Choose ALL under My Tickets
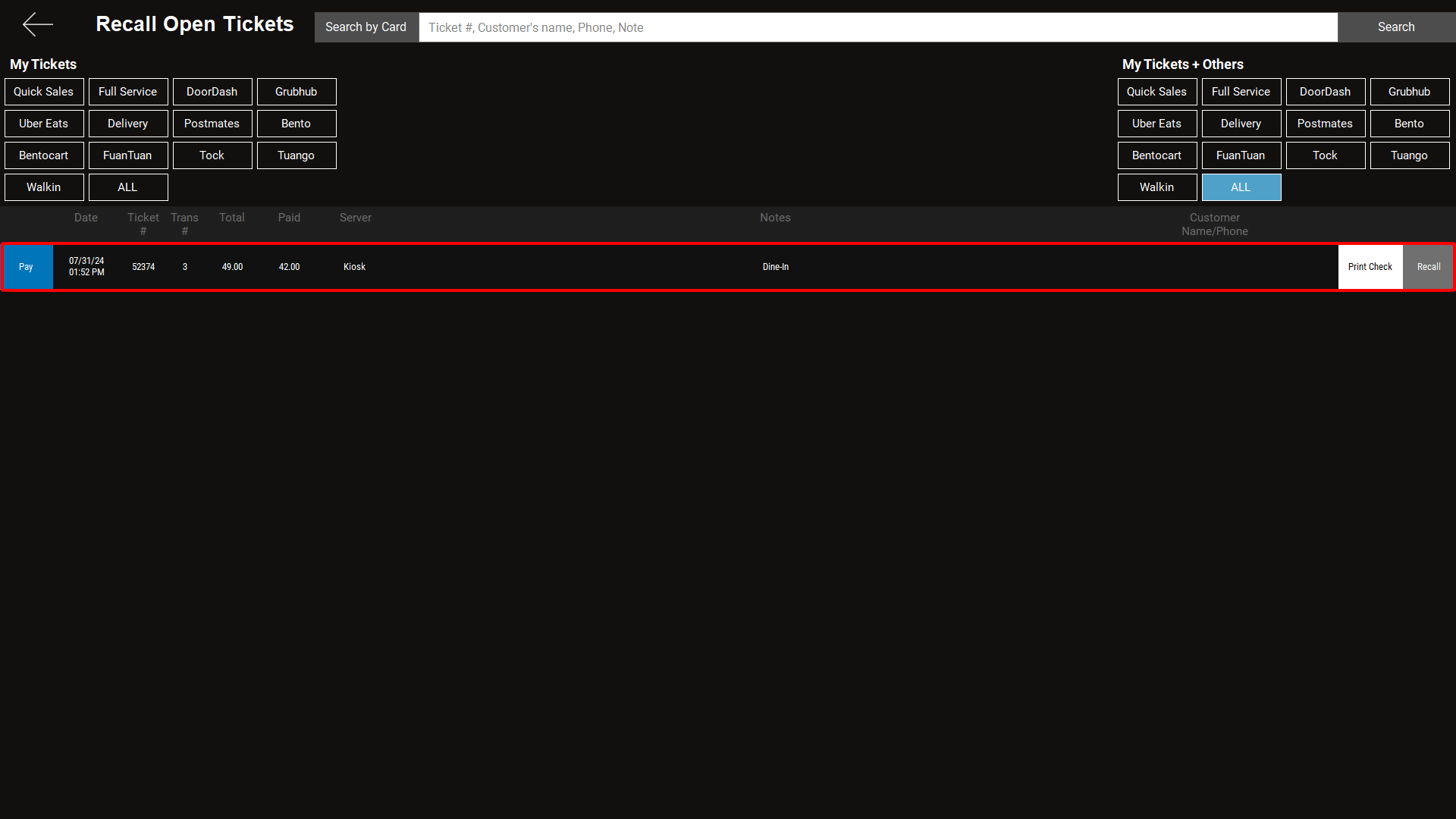The image size is (1456, 819). point(128,187)
